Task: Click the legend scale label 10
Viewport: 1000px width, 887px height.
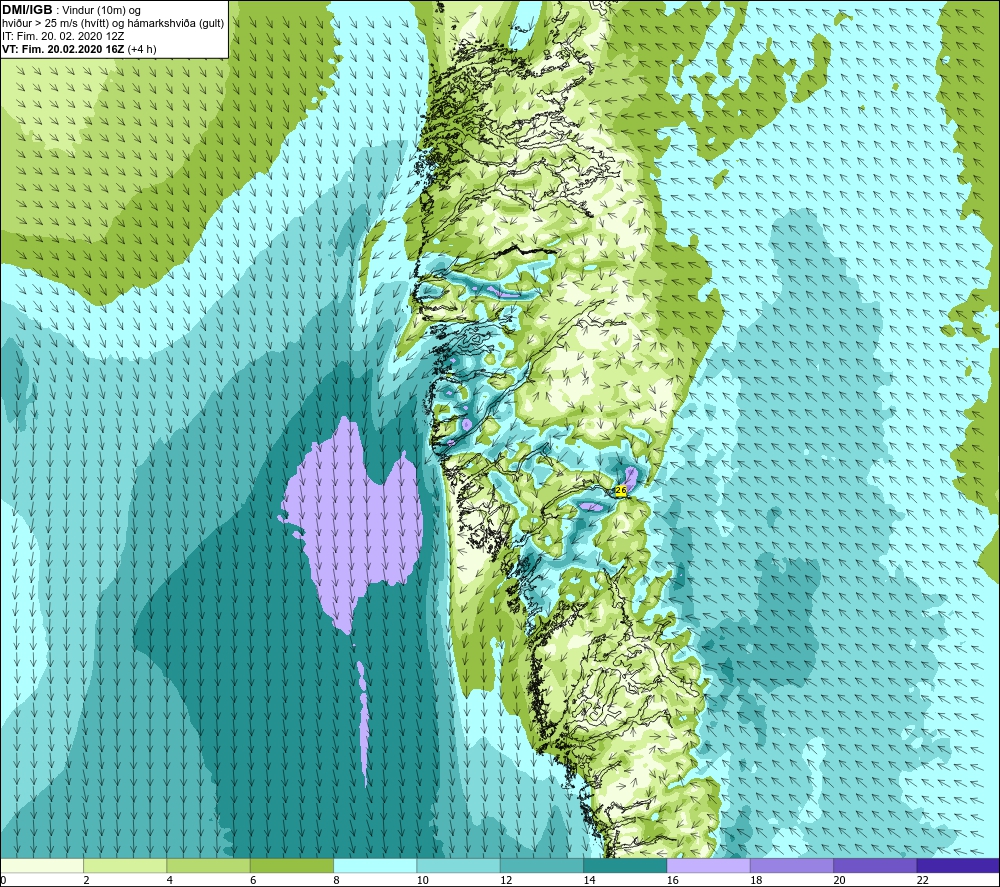Action: click(423, 880)
